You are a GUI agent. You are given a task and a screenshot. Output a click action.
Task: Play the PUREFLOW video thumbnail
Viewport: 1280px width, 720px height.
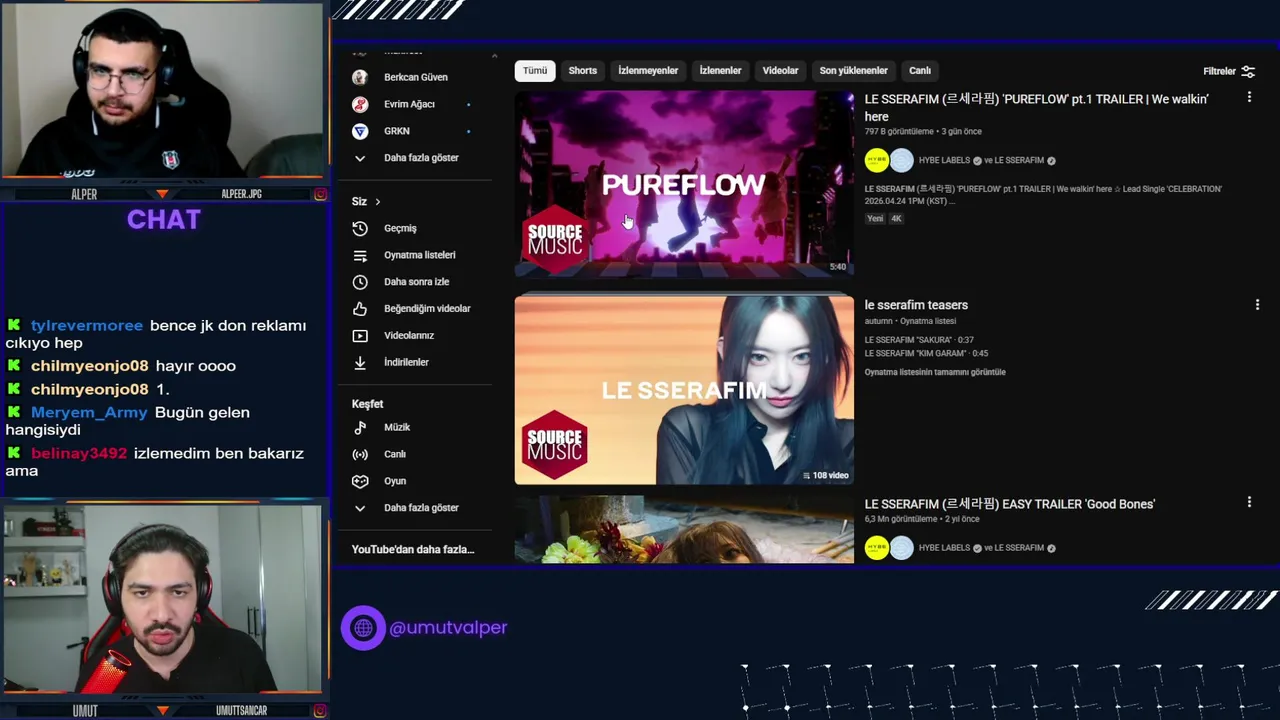[x=684, y=183]
